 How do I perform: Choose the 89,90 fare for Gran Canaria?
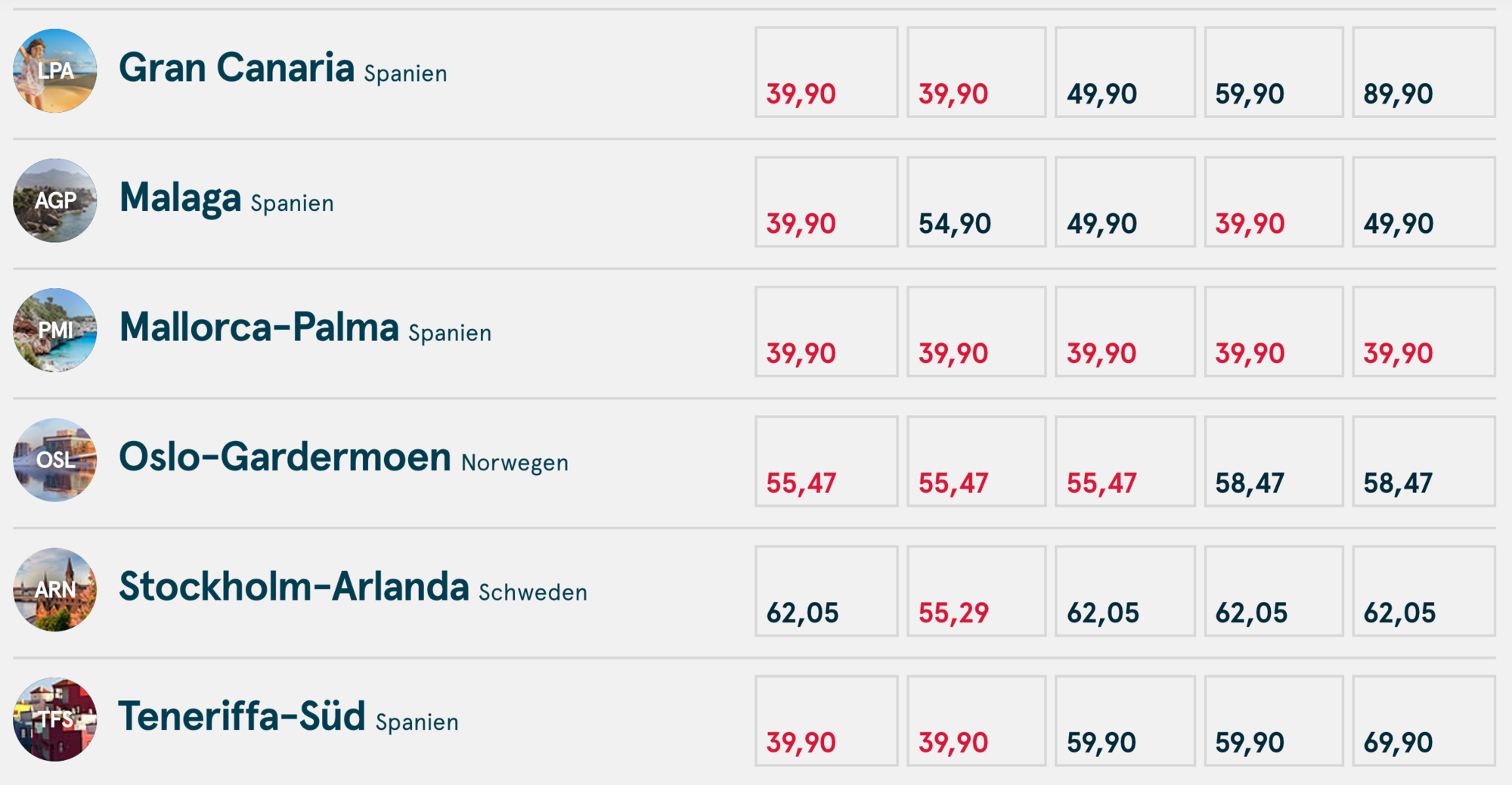1424,73
